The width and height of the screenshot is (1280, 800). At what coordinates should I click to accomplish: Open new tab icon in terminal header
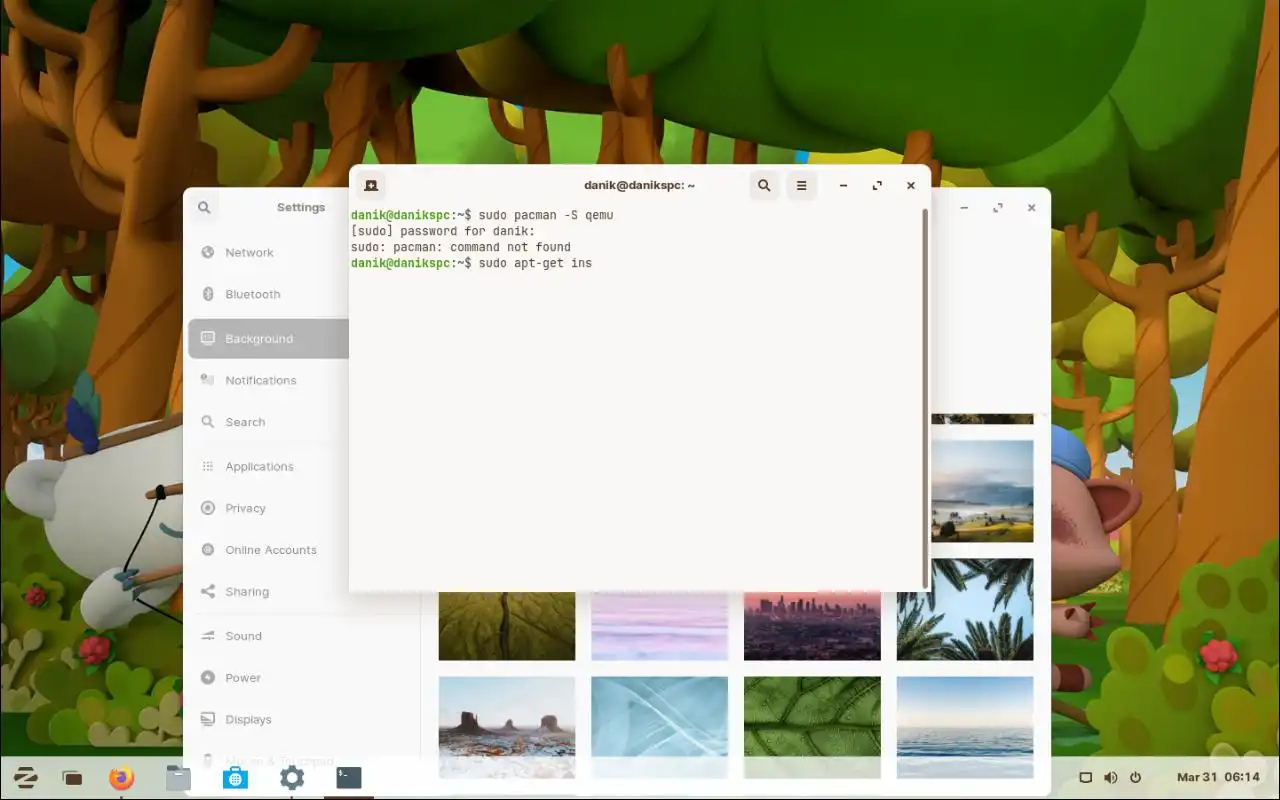pos(371,185)
